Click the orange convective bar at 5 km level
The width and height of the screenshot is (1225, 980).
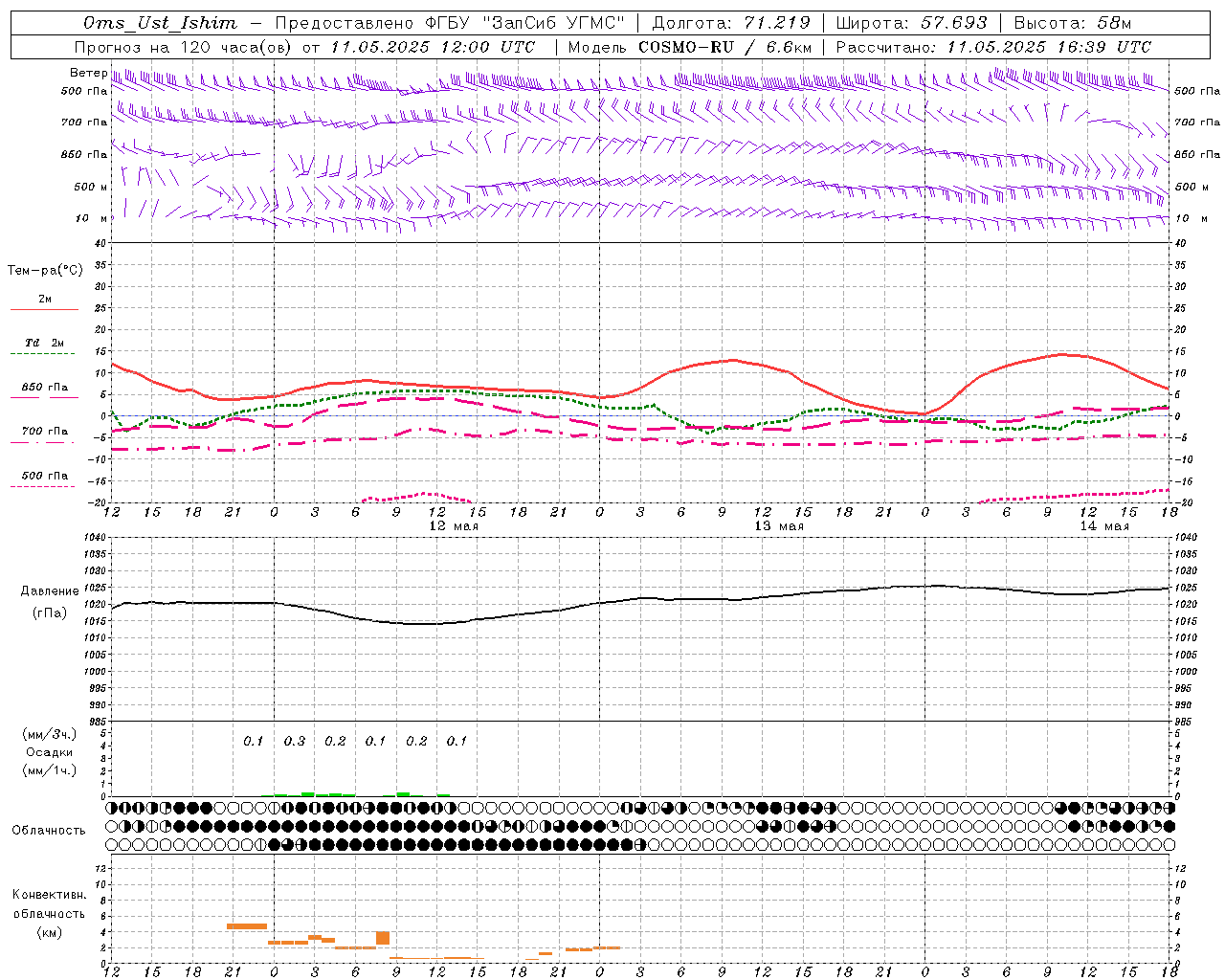click(247, 925)
